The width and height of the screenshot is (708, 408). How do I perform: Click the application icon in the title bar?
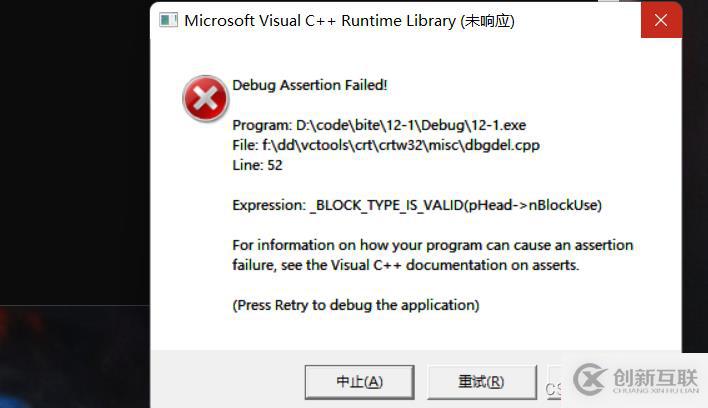pyautogui.click(x=169, y=21)
